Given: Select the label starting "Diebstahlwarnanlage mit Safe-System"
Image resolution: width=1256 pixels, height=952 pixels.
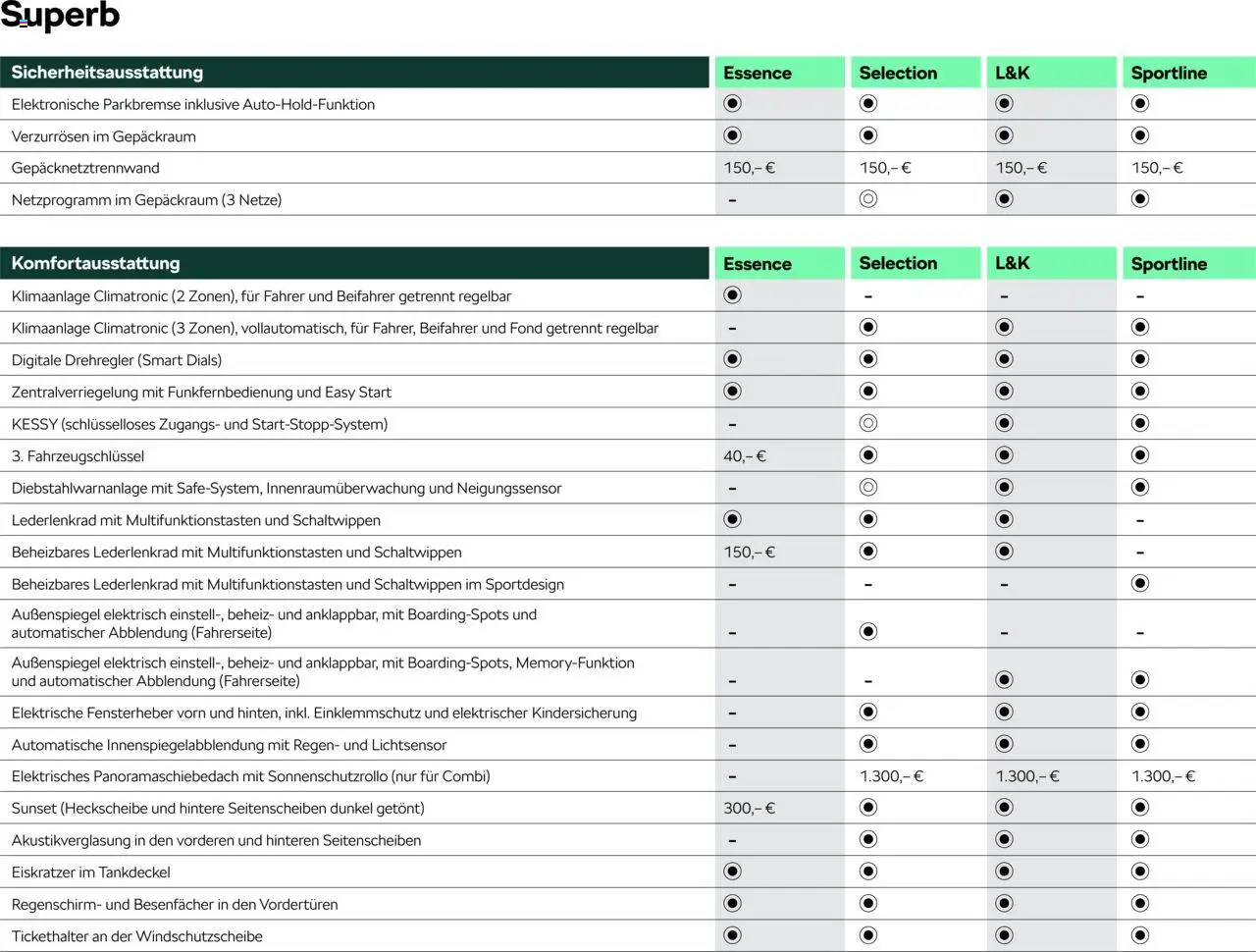Looking at the screenshot, I should pyautogui.click(x=287, y=488).
